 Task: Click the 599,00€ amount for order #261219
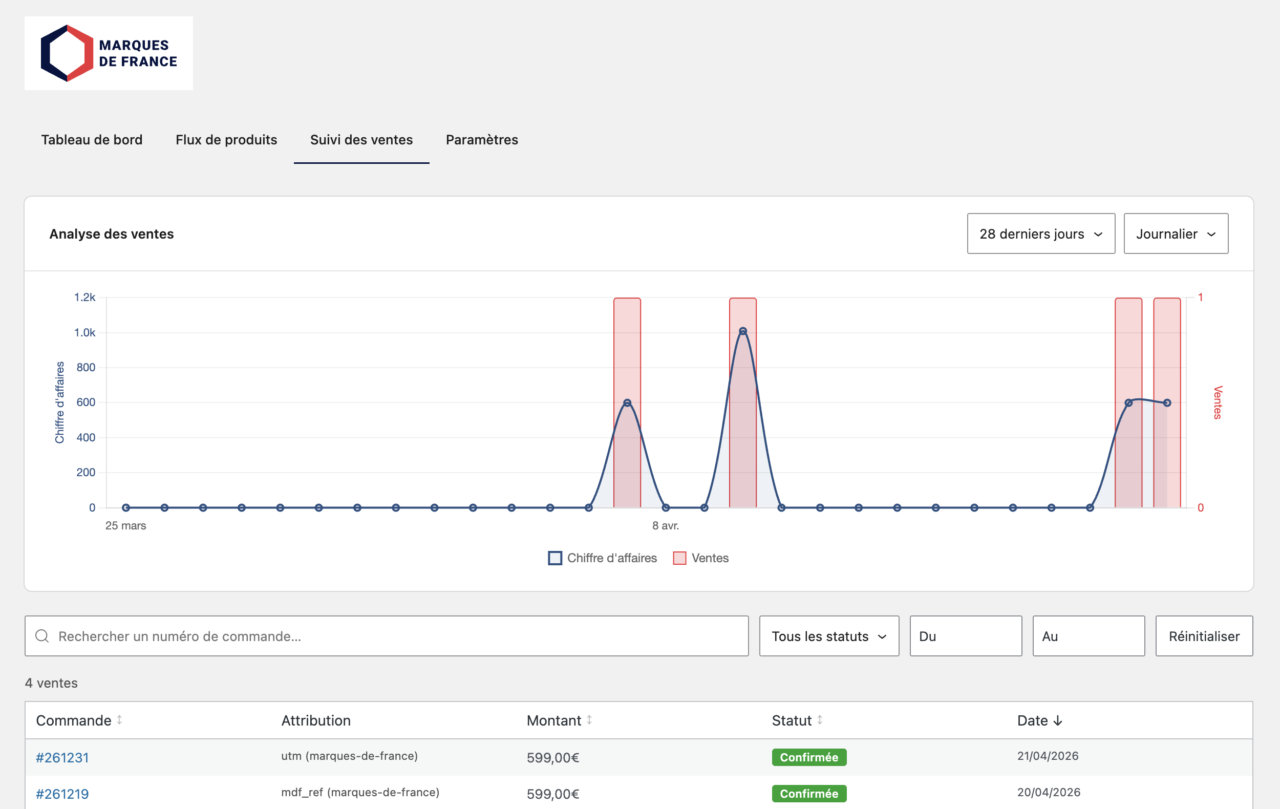(x=553, y=794)
